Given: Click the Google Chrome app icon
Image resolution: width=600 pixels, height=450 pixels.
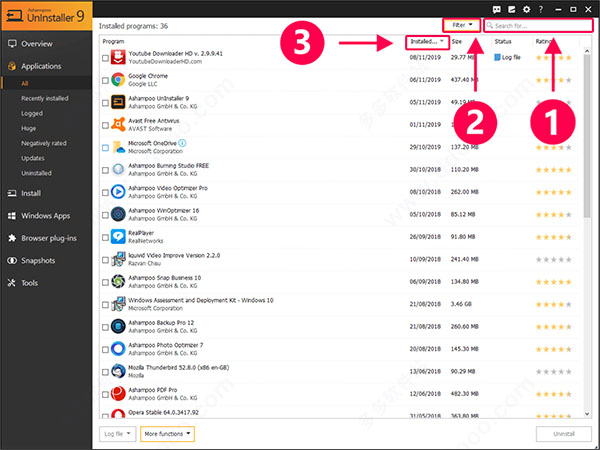Looking at the screenshot, I should (118, 80).
